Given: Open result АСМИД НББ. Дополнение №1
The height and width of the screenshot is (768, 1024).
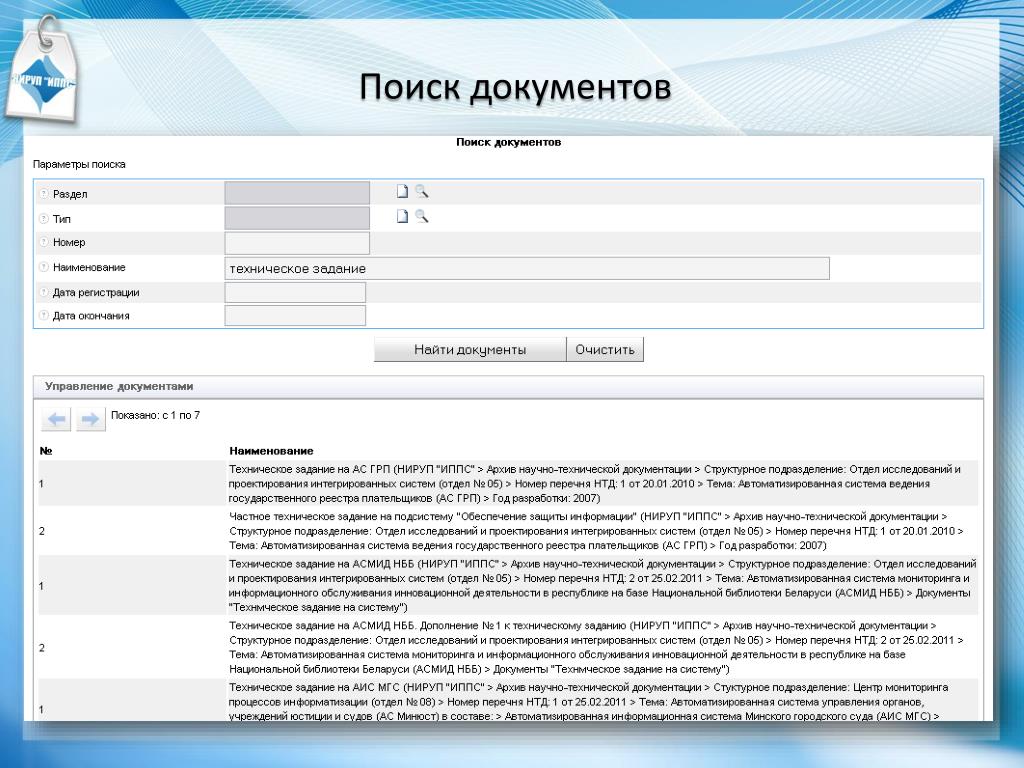Looking at the screenshot, I should (596, 647).
